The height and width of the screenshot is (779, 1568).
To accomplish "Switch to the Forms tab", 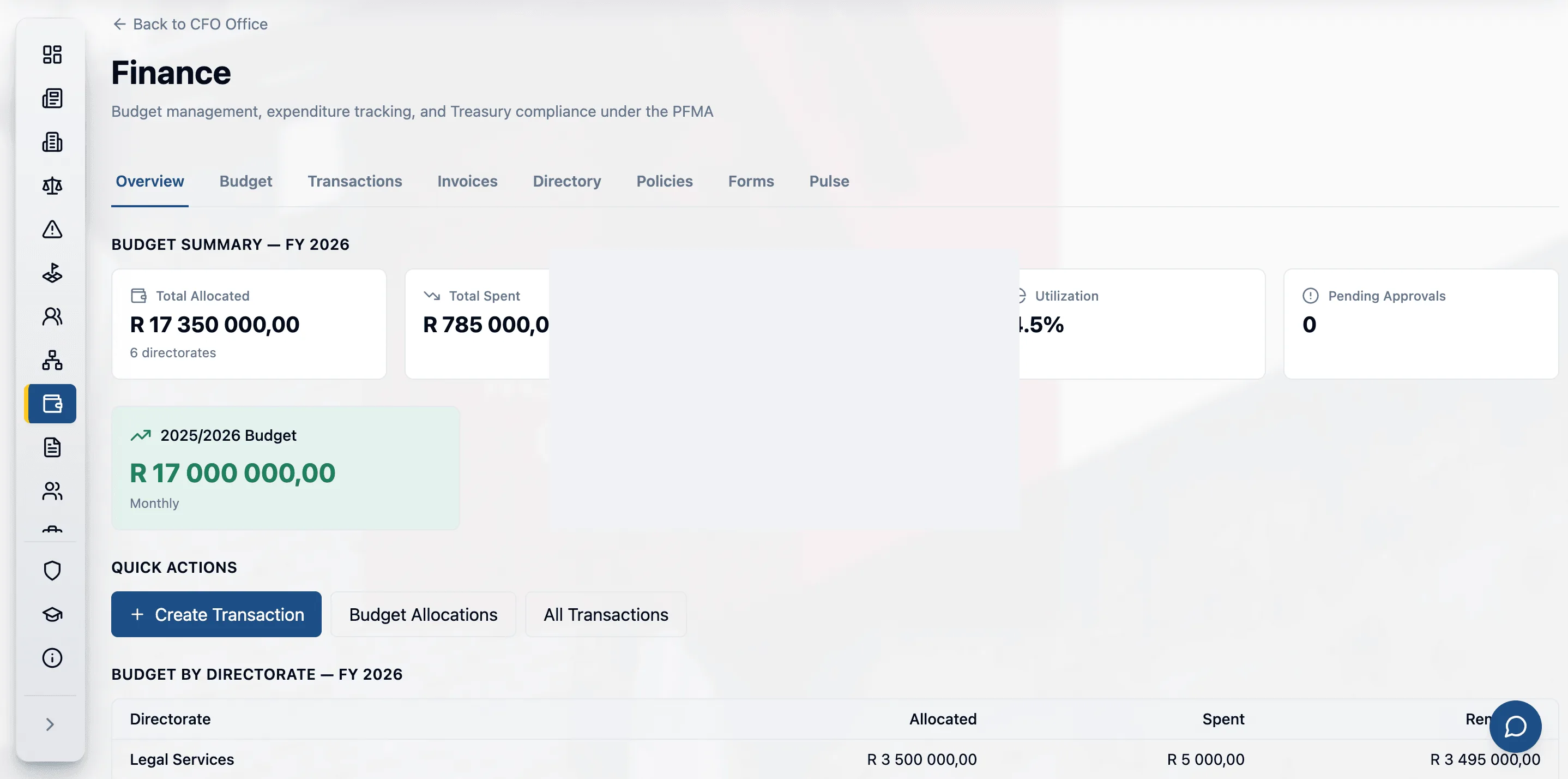I will click(751, 182).
